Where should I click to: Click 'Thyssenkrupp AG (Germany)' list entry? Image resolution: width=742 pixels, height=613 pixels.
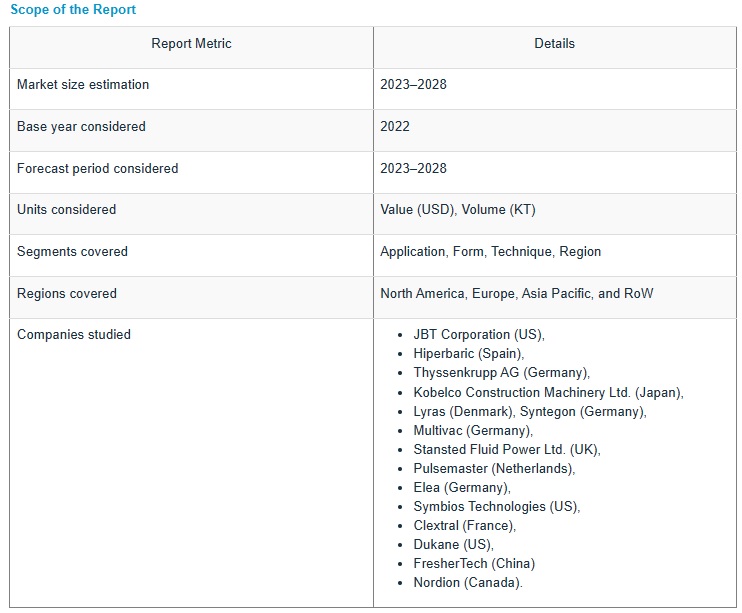[x=500, y=373]
